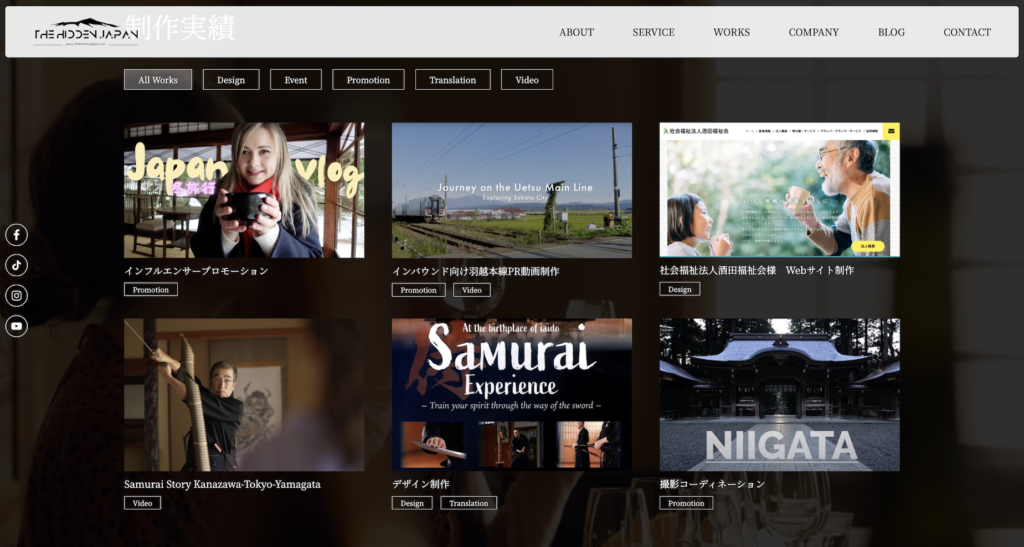Open the Samurai Experience thumbnail

tap(511, 394)
